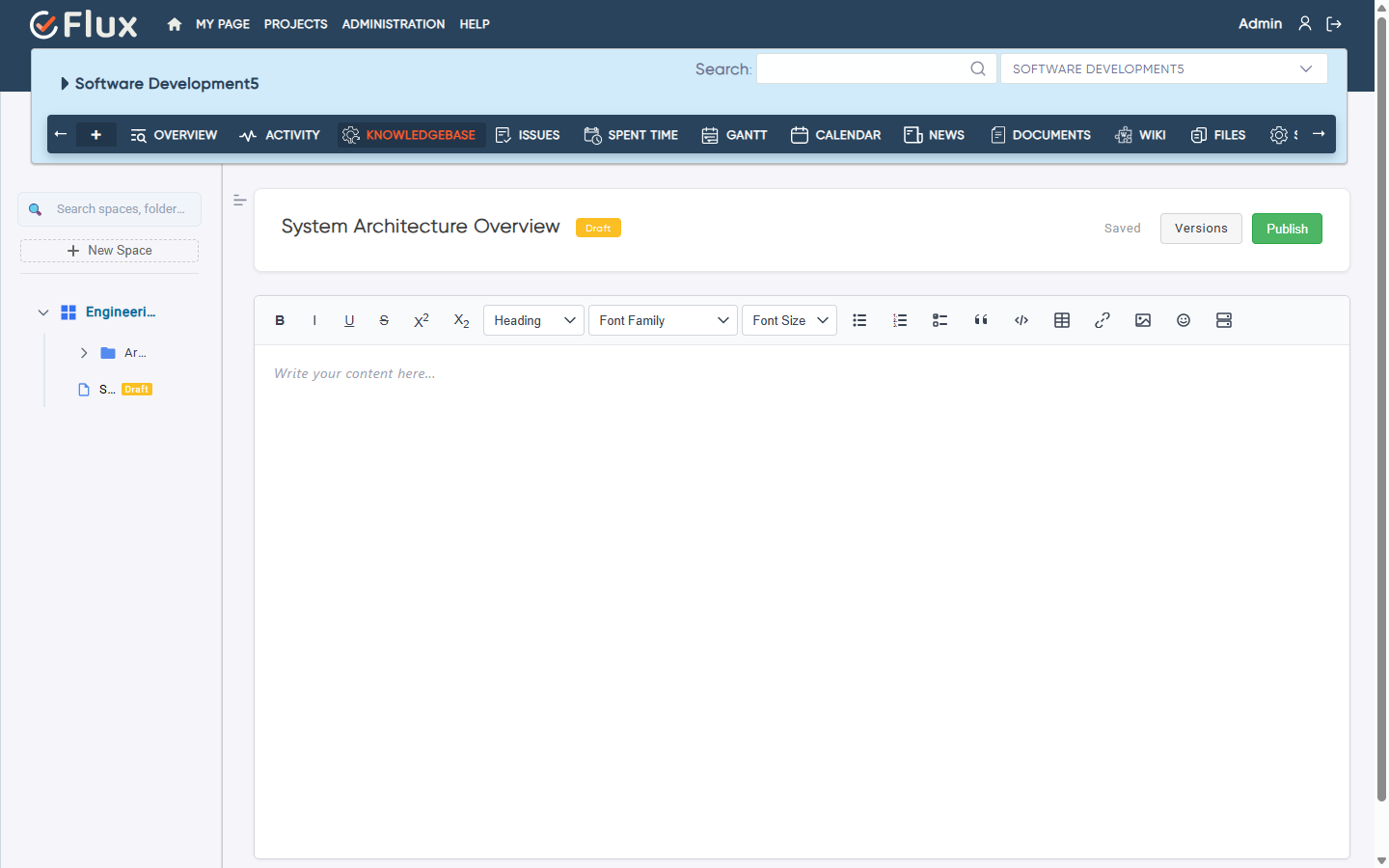Click the plus button in project menu
Image resolution: width=1389 pixels, height=868 pixels.
(x=95, y=135)
